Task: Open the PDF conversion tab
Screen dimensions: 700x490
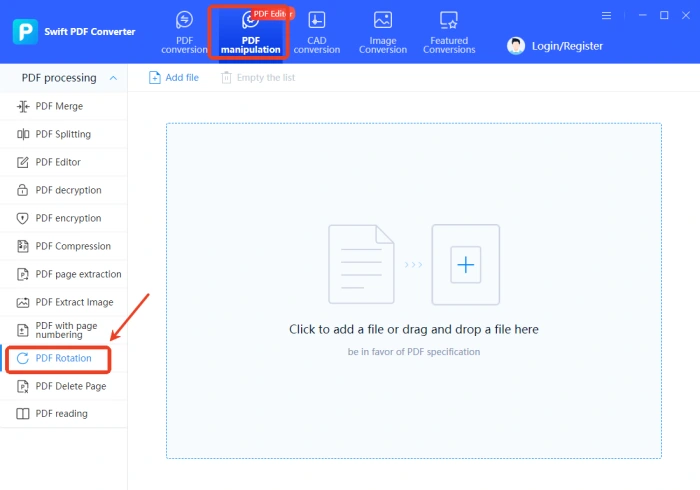Action: [x=184, y=32]
